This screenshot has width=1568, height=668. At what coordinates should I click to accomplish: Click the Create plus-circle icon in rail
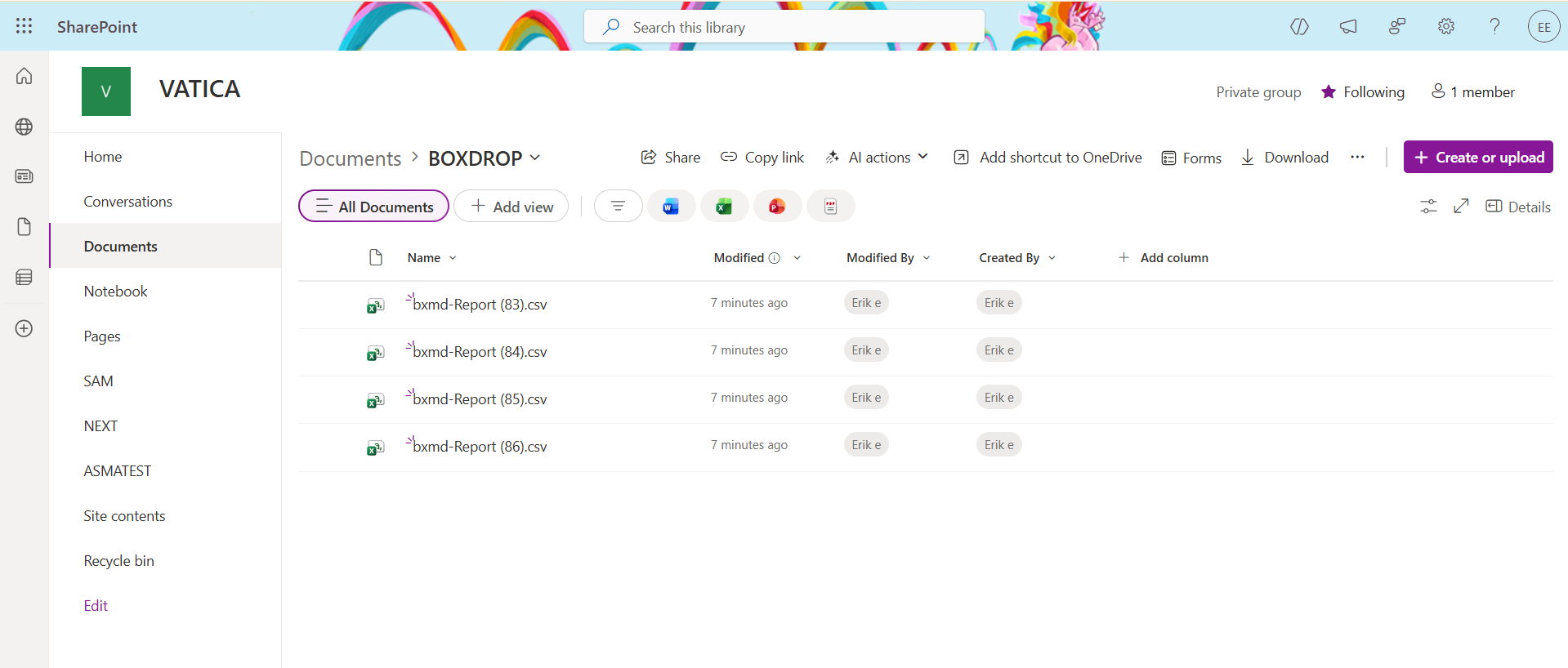coord(25,328)
